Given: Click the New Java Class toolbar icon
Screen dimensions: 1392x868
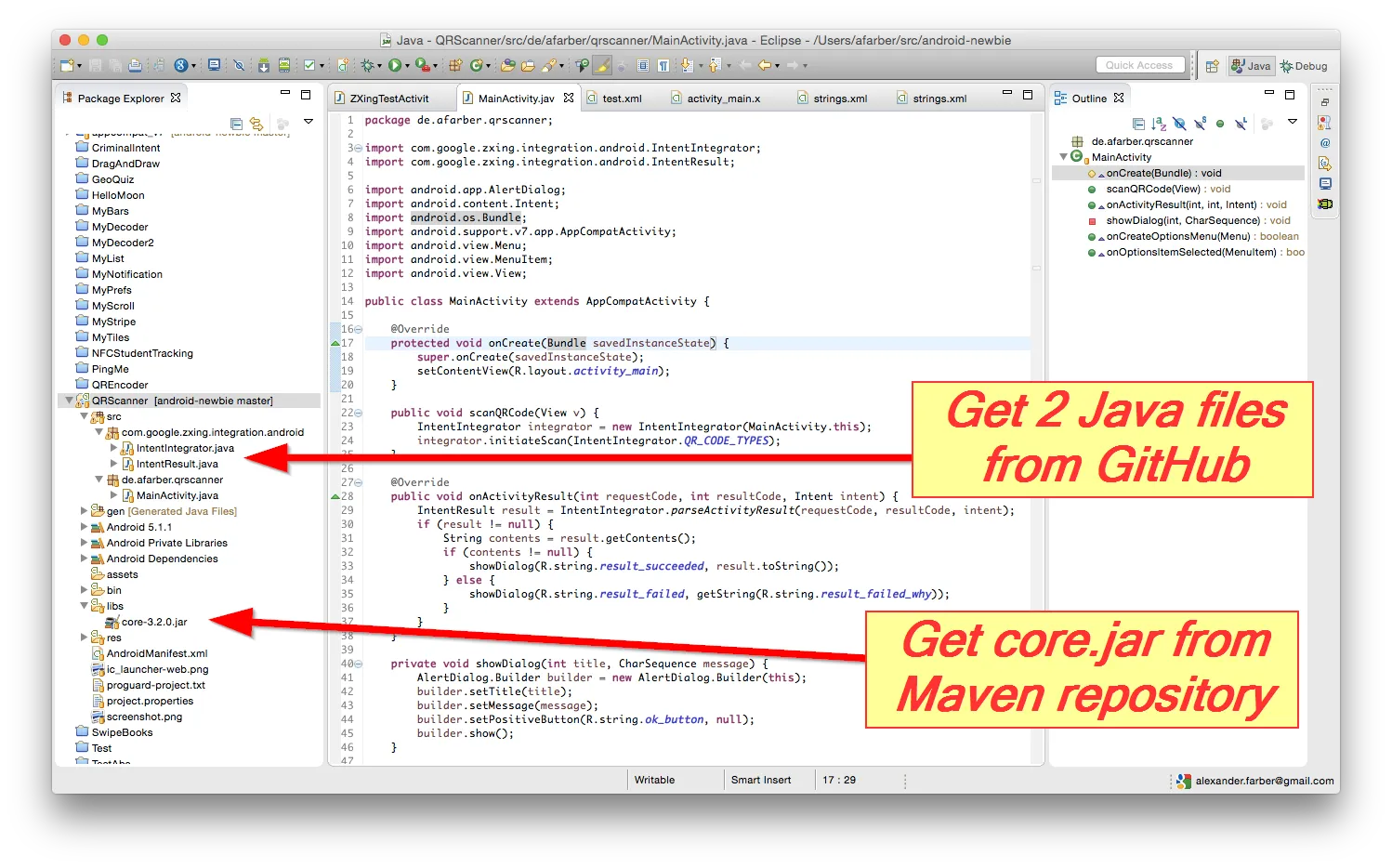Looking at the screenshot, I should click(477, 65).
